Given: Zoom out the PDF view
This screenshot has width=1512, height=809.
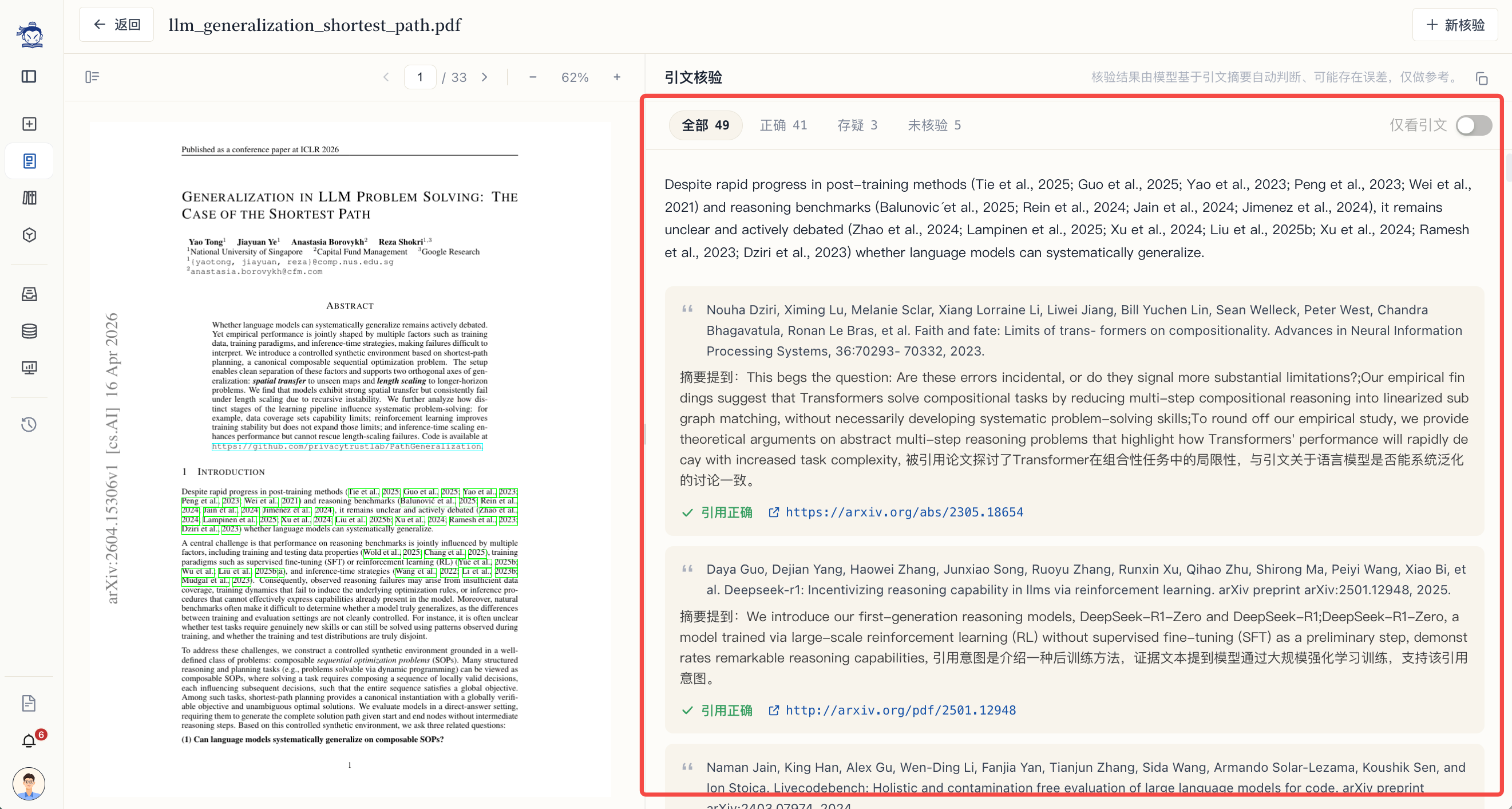Looking at the screenshot, I should click(532, 77).
